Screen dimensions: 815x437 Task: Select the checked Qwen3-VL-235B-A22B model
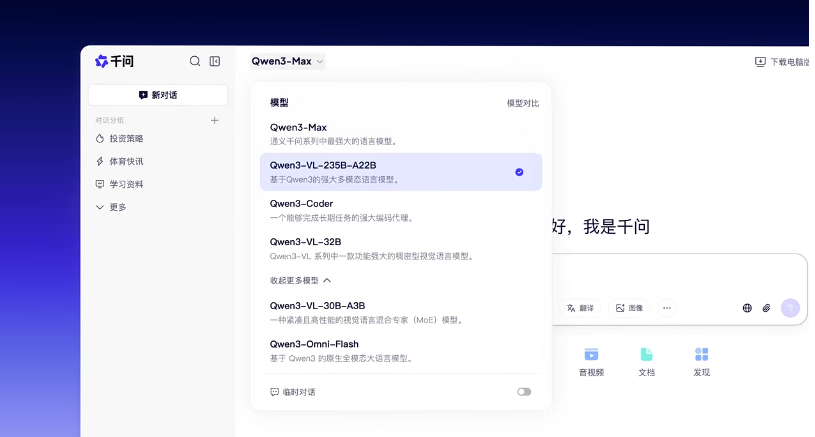400,172
